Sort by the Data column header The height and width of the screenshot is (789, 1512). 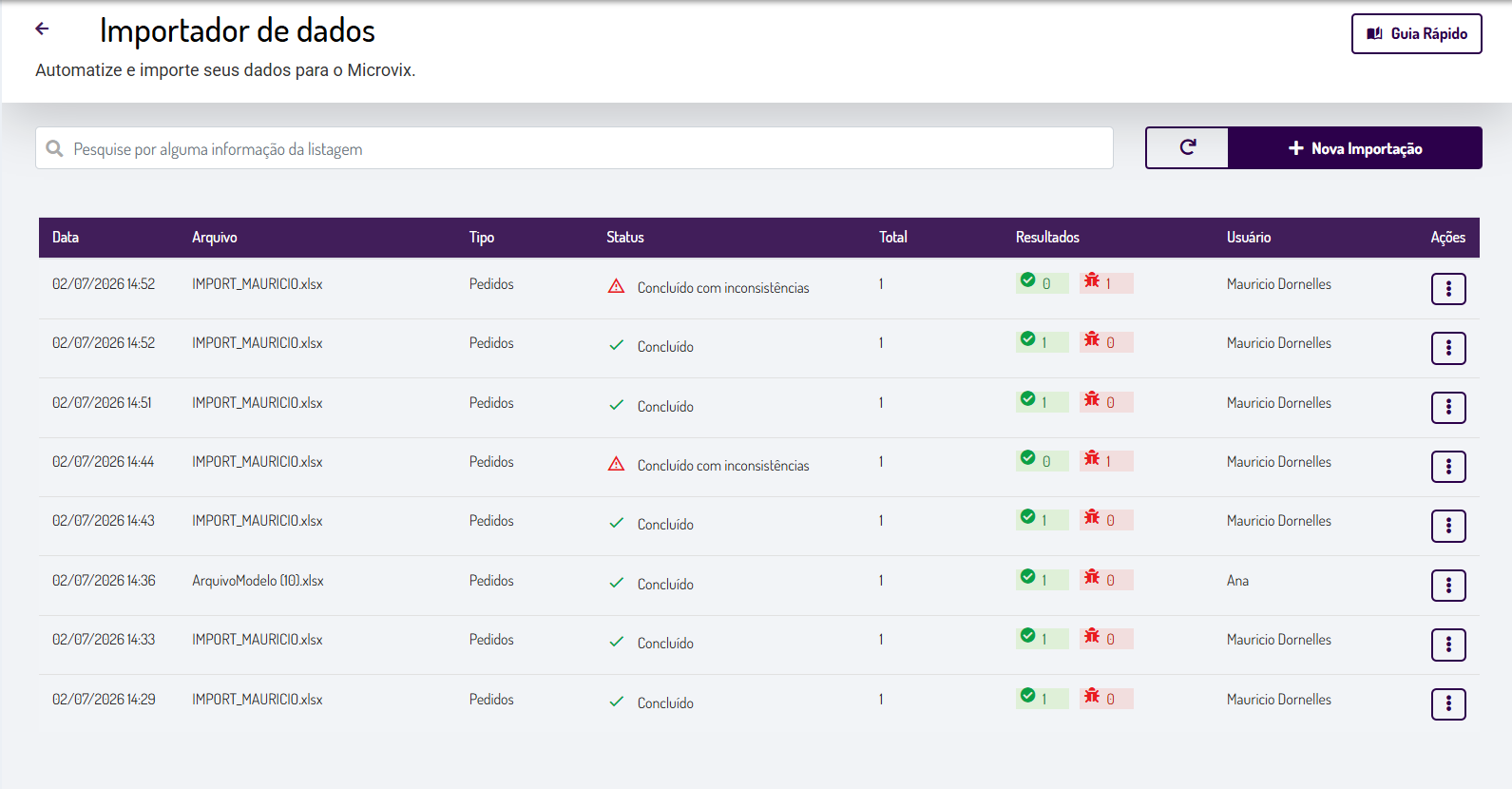(x=66, y=237)
